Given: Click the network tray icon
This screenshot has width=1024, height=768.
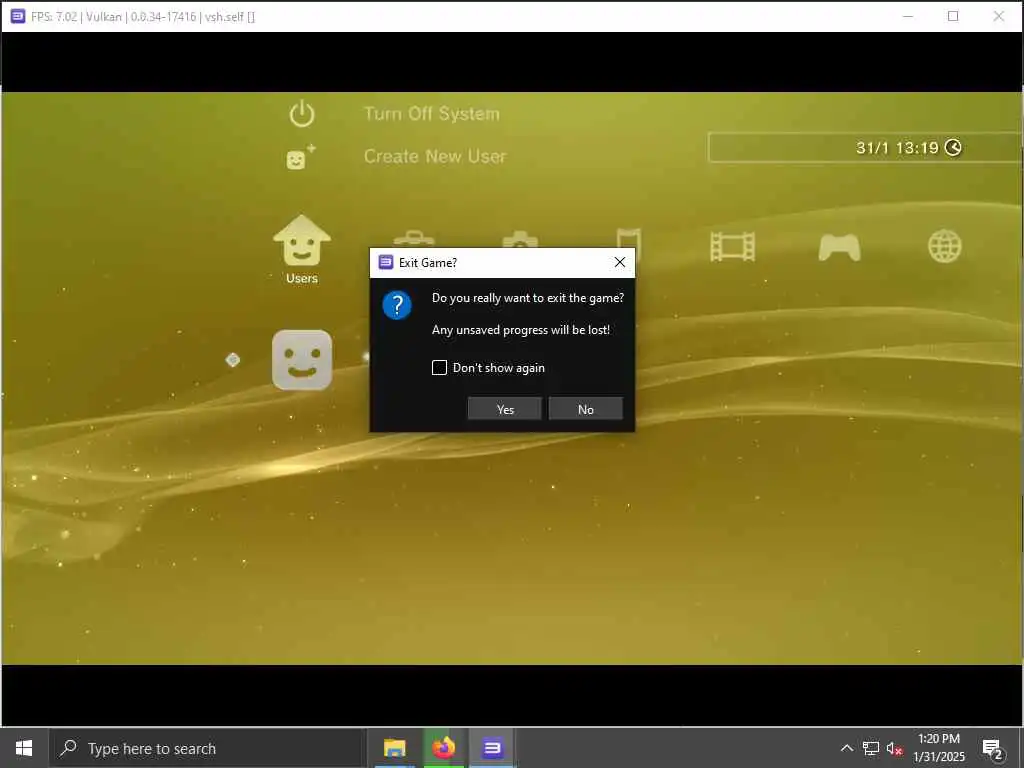Looking at the screenshot, I should 871,748.
